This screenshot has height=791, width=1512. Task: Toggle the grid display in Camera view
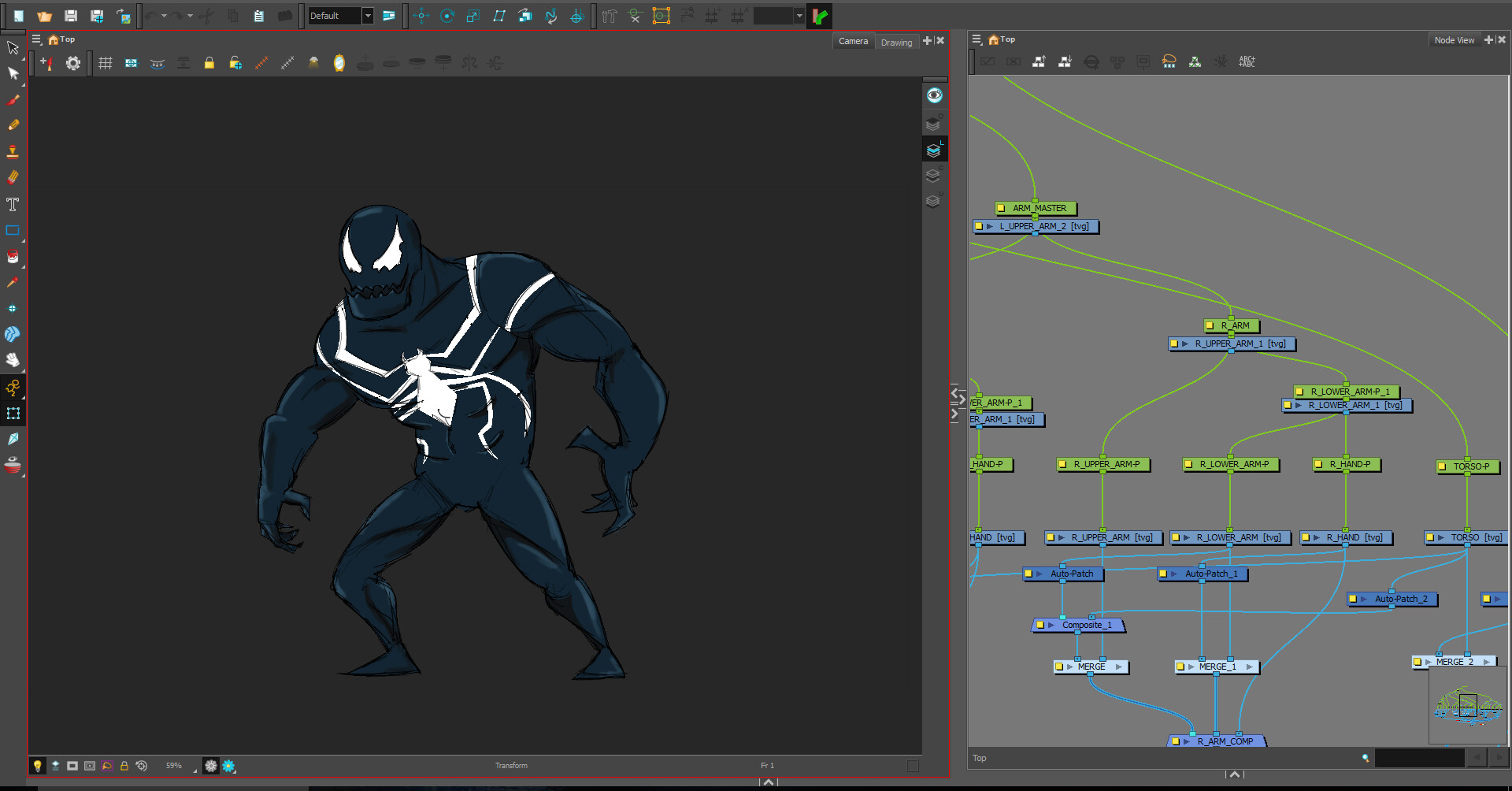click(x=106, y=63)
